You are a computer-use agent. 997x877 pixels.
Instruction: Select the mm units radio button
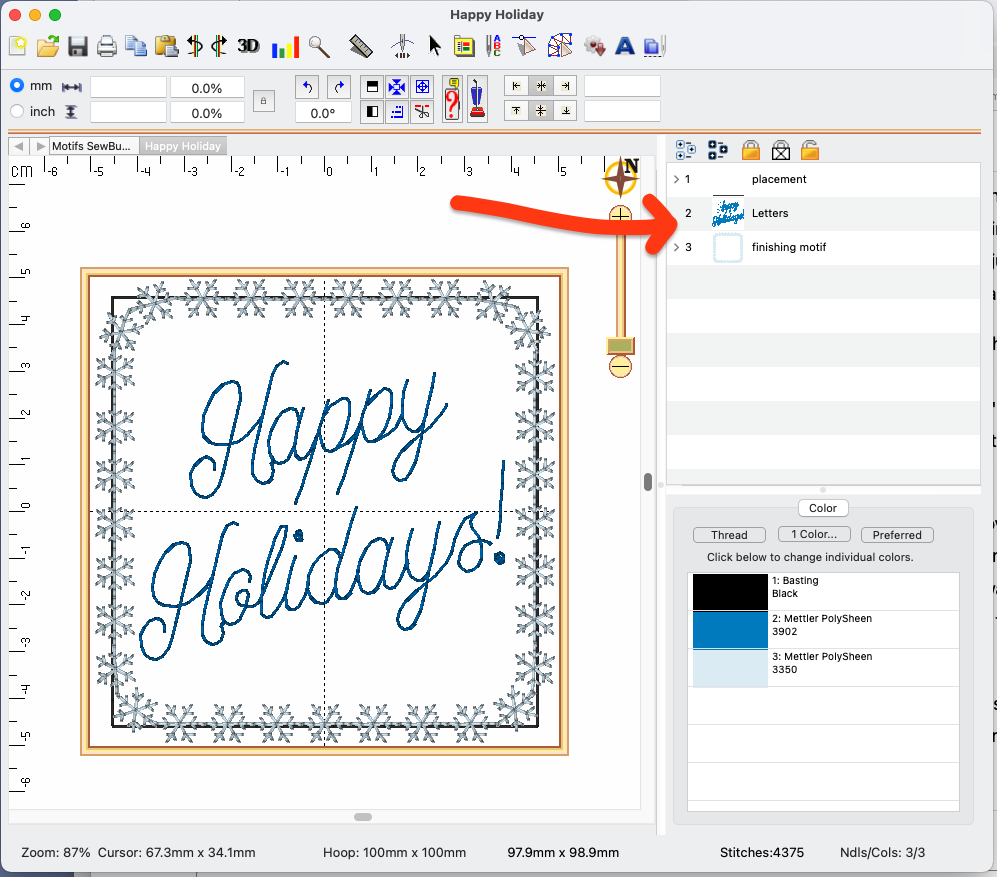[17, 86]
